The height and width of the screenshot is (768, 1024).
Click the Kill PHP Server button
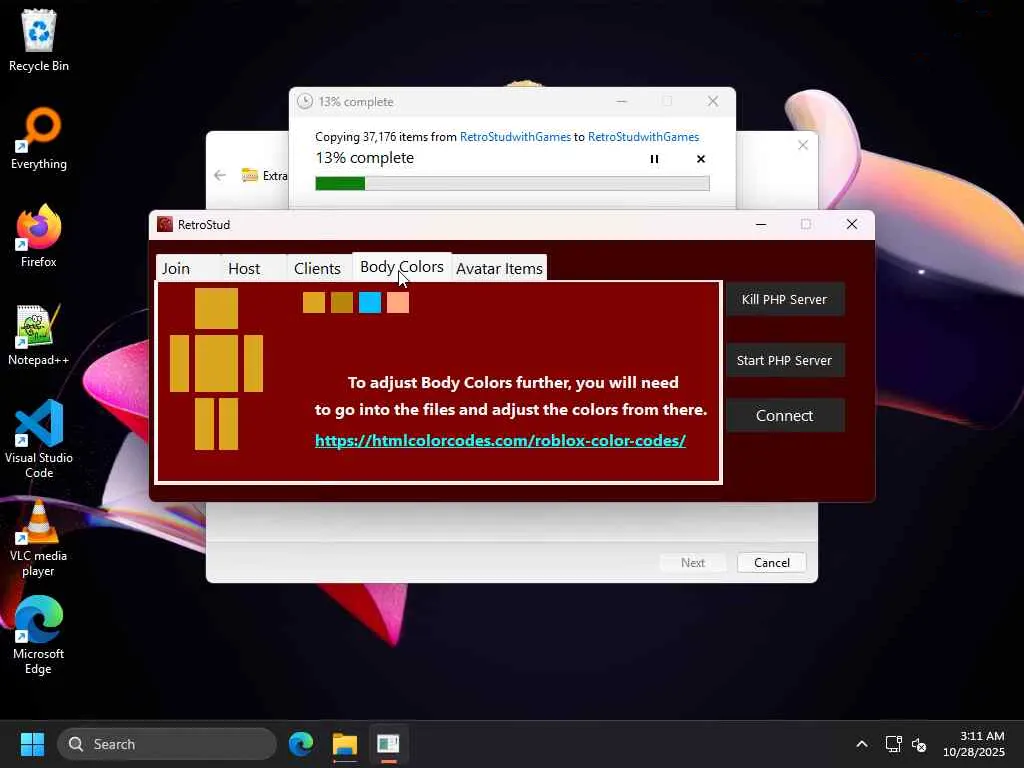(x=784, y=299)
